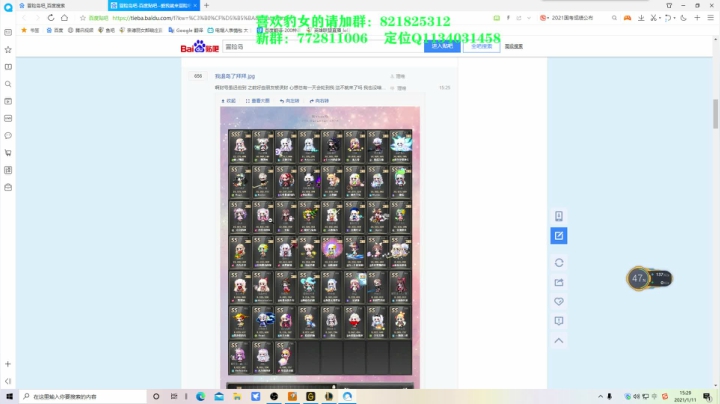Click the Baidu Tieba logo
The height and width of the screenshot is (404, 720).
coord(199,46)
